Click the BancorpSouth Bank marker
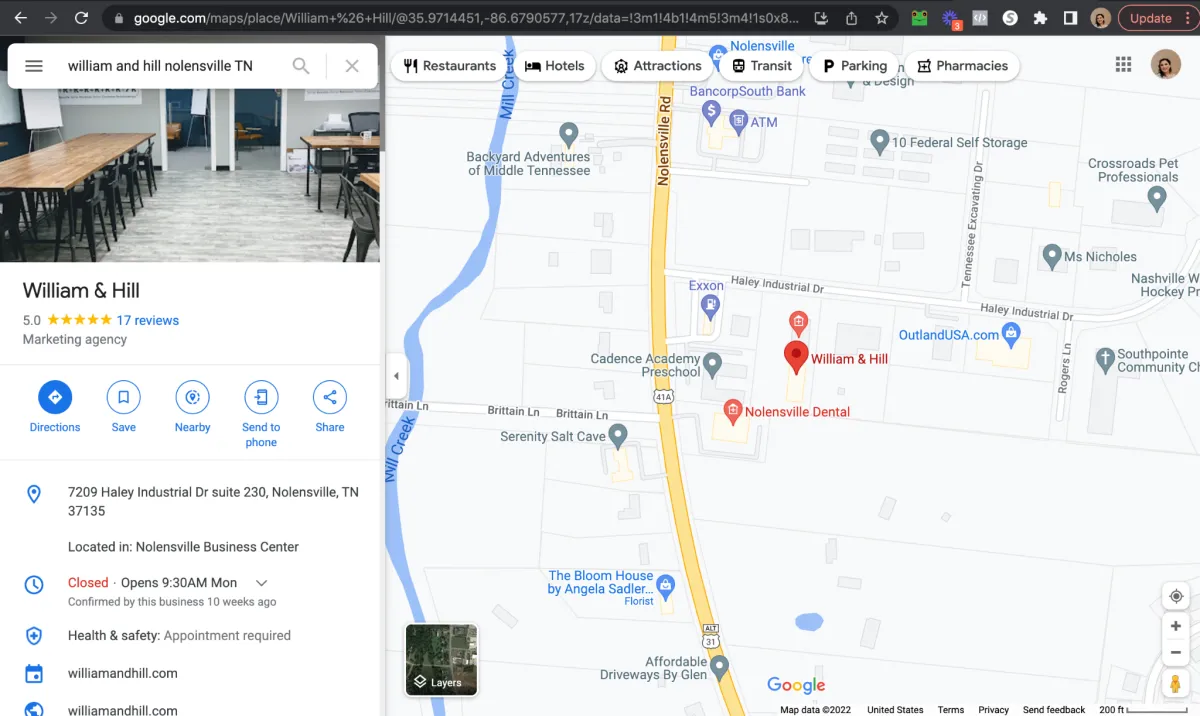 tap(711, 110)
